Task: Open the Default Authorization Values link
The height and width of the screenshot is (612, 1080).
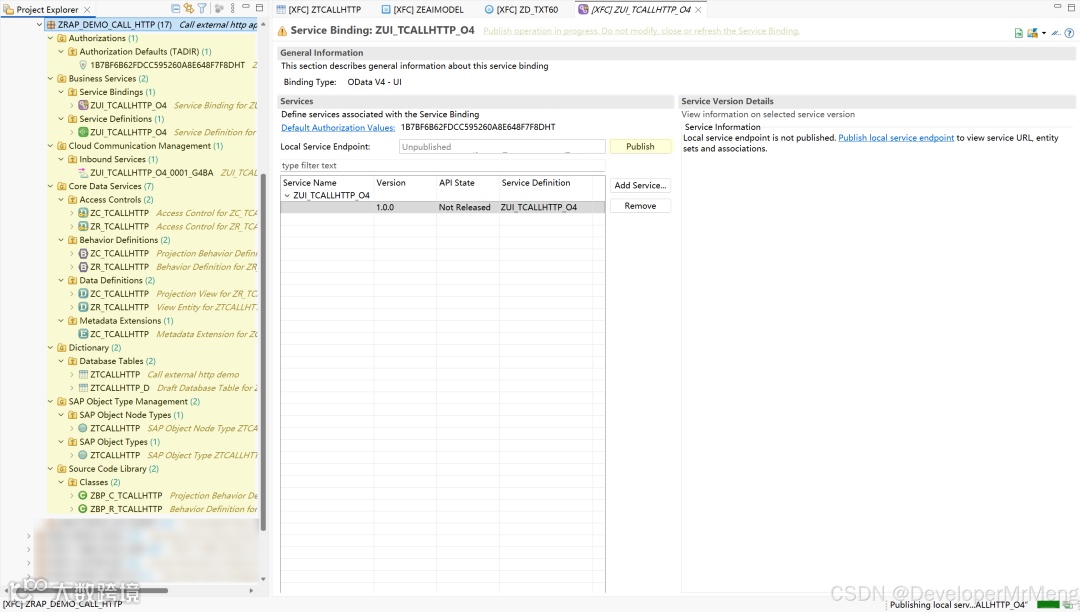Action: [338, 127]
